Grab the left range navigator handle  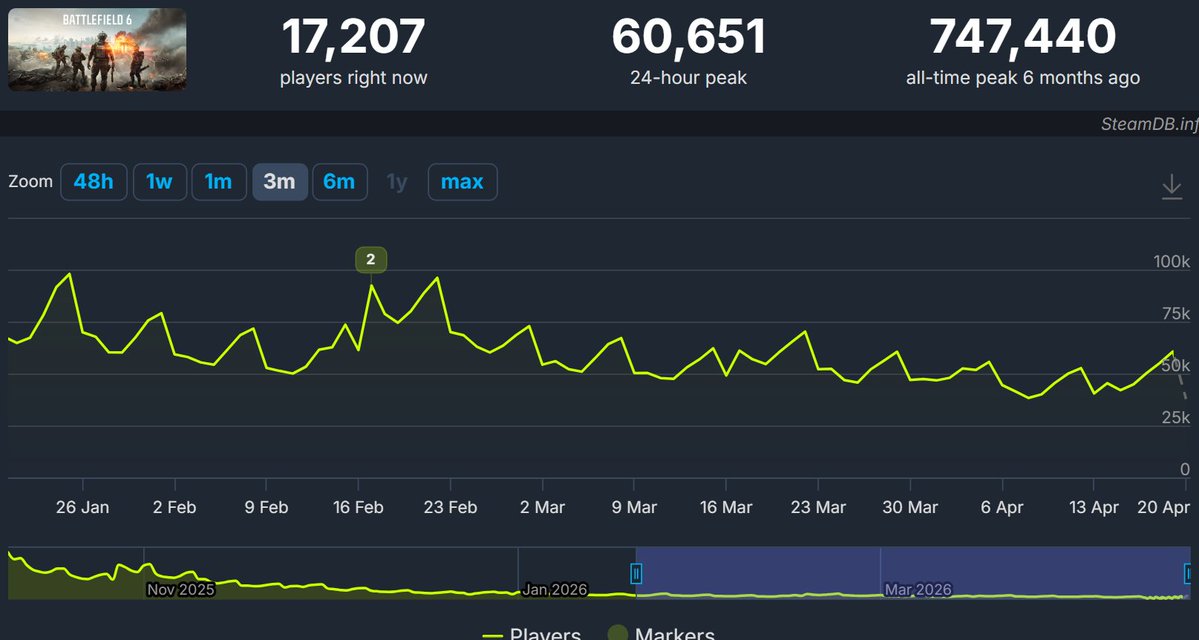click(x=636, y=573)
